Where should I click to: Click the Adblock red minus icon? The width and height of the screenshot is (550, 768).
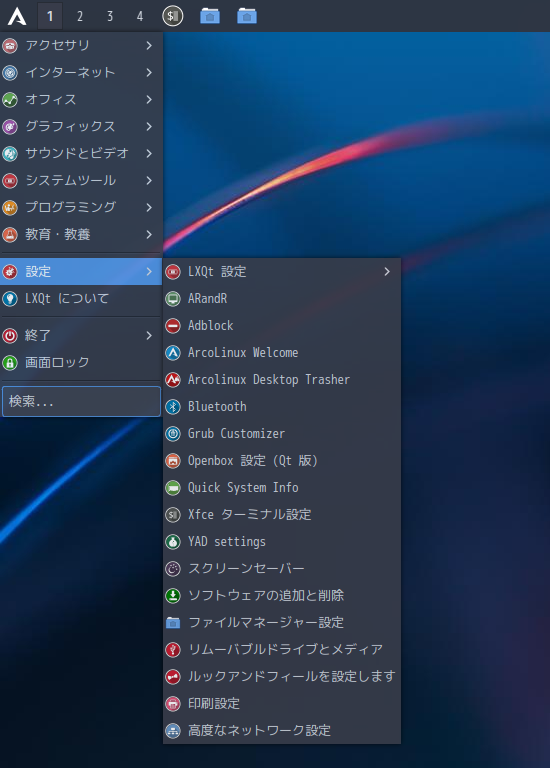point(173,326)
